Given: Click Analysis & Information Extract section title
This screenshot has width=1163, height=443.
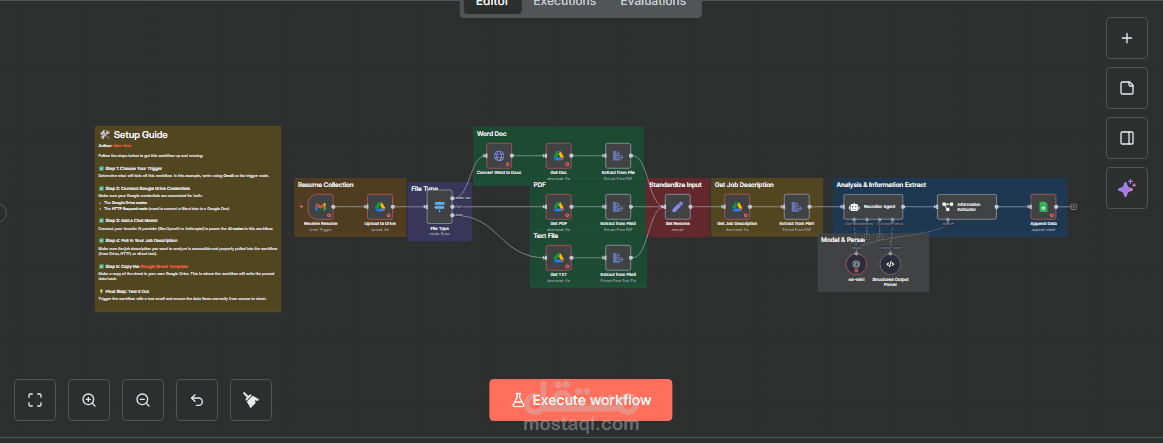Looking at the screenshot, I should pos(880,184).
